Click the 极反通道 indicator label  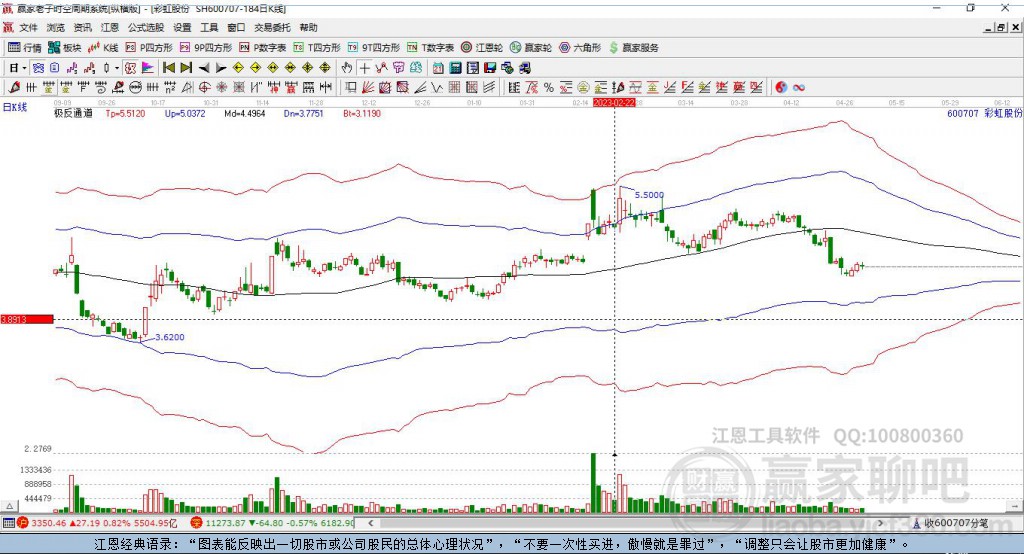point(73,113)
